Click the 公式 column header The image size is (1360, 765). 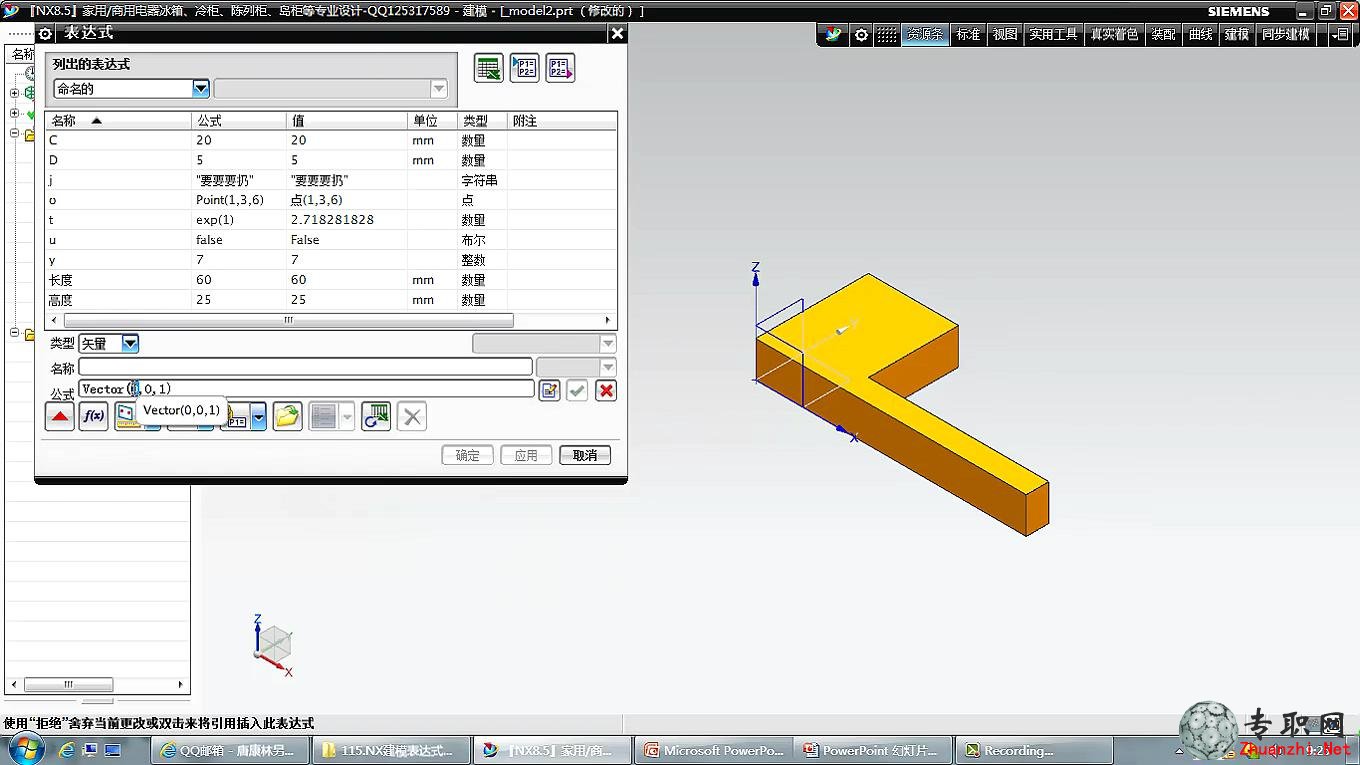point(239,121)
